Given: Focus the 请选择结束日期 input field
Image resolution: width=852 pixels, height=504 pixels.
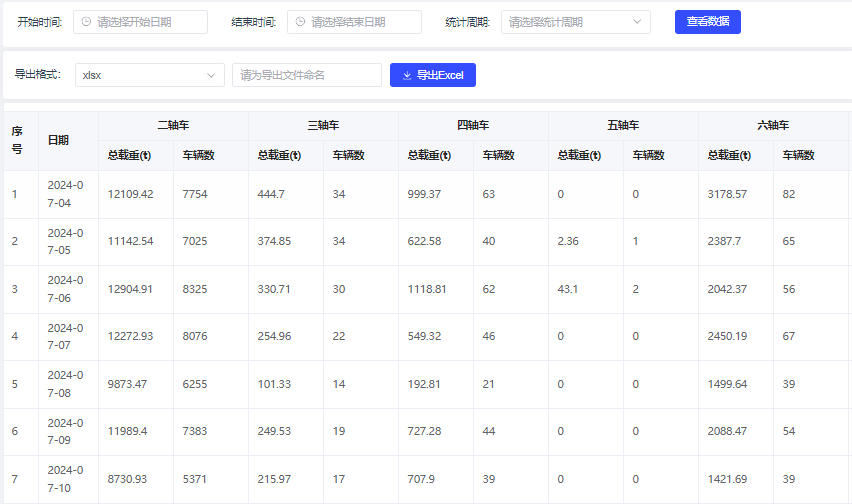Looking at the screenshot, I should coord(362,22).
